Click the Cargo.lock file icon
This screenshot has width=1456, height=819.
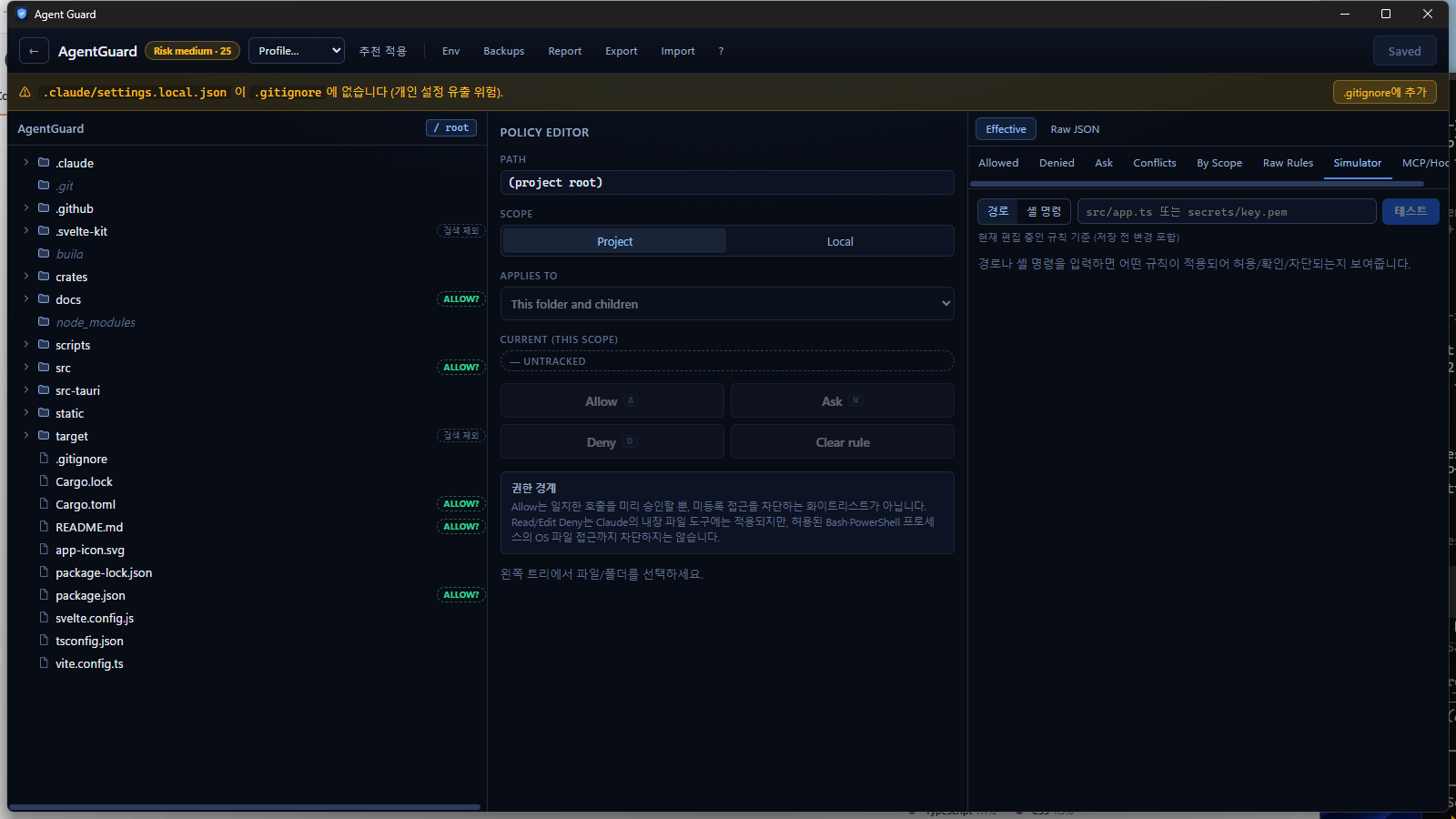tap(44, 480)
